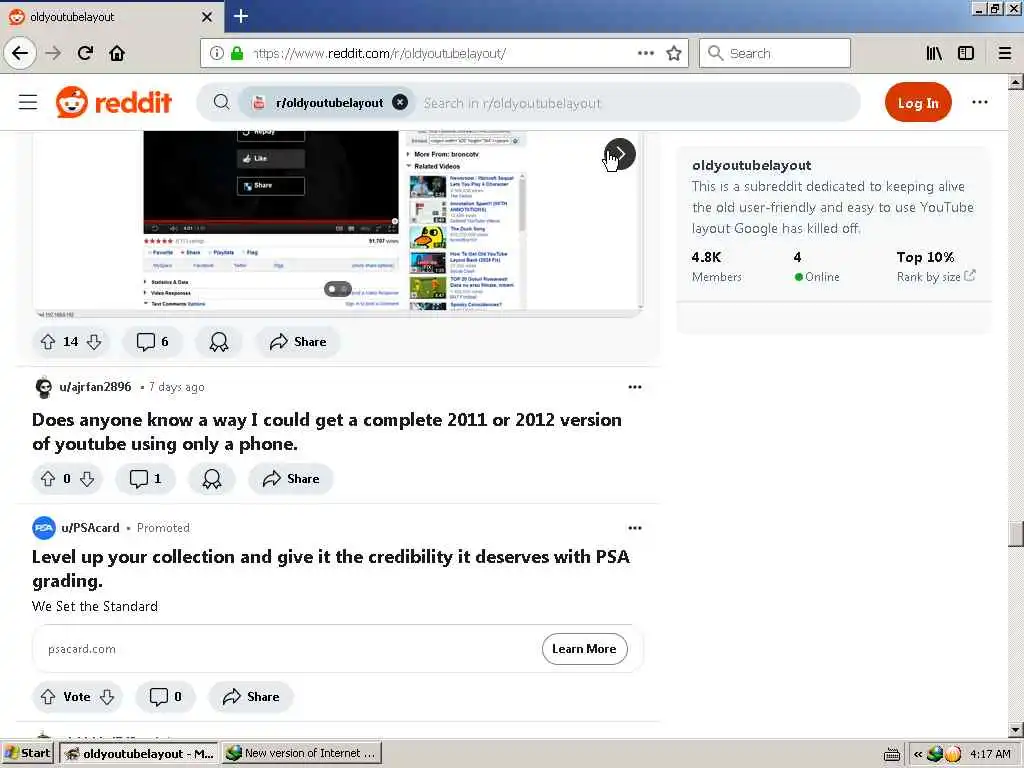Click the Reddit search magnifier icon
Screen dimensions: 1024x768
point(221,102)
